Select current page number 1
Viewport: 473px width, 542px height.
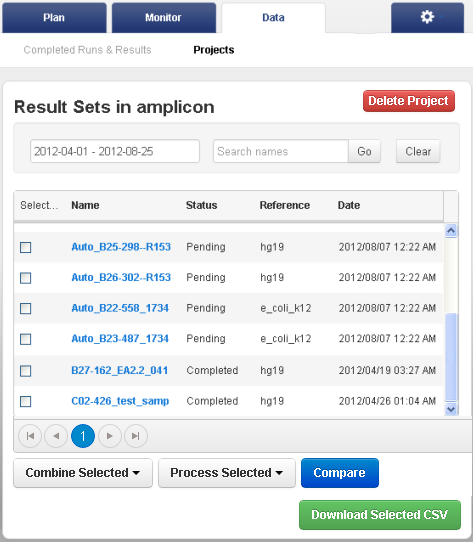click(x=83, y=436)
